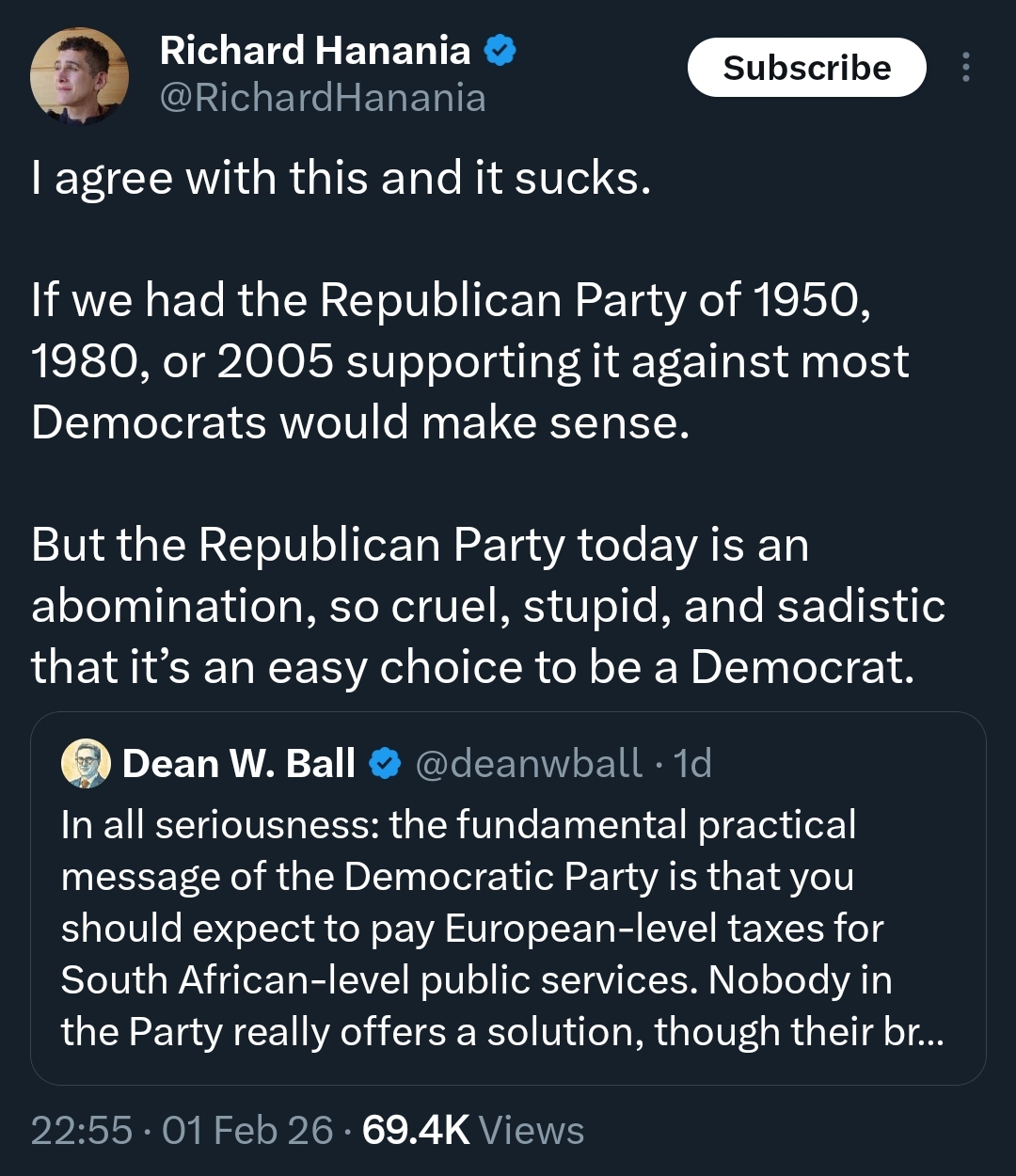Click the @deanwball handle
Viewport: 1016px width, 1176px height.
pos(529,764)
